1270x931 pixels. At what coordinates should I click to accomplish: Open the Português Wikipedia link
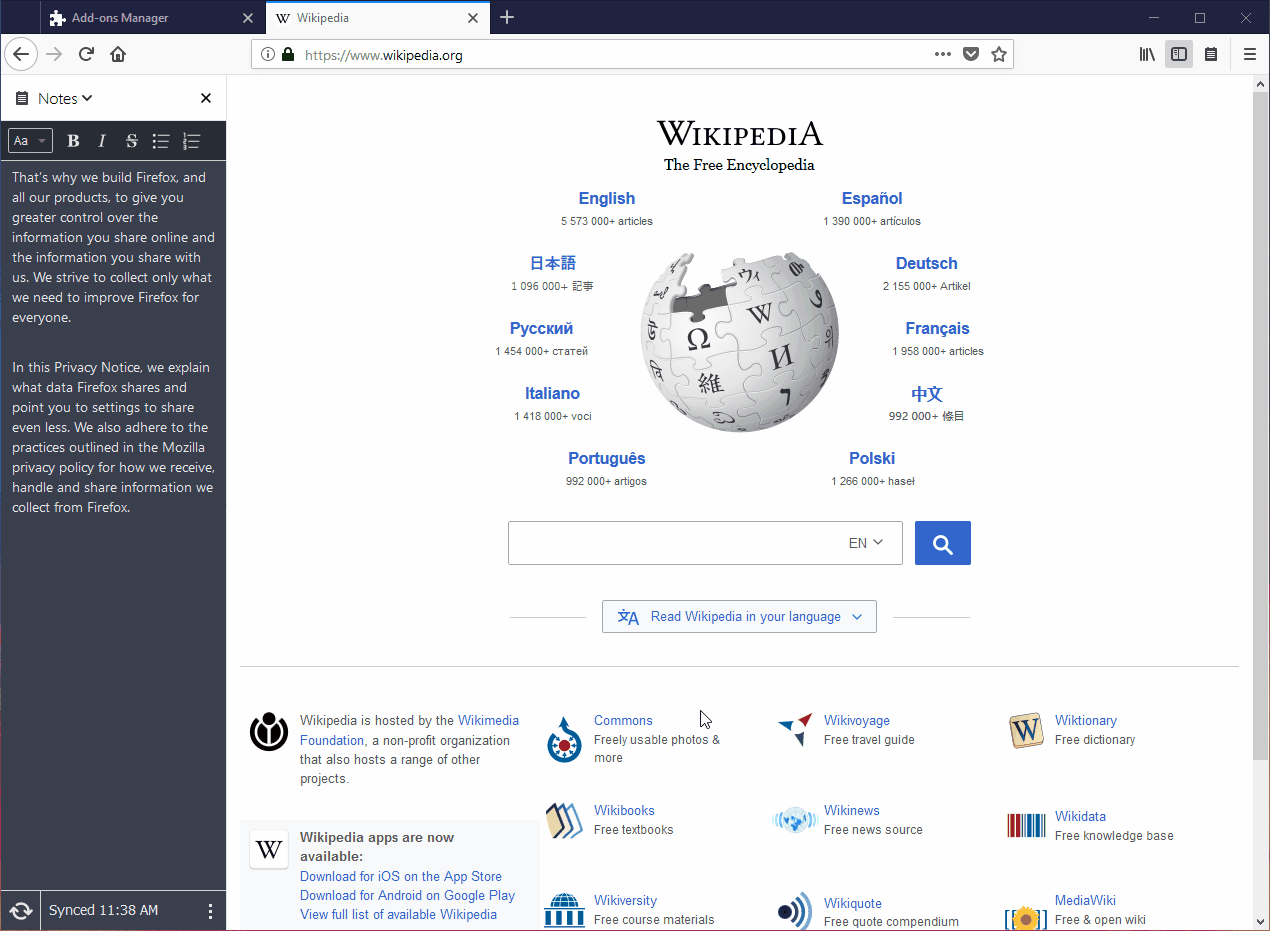click(x=606, y=459)
